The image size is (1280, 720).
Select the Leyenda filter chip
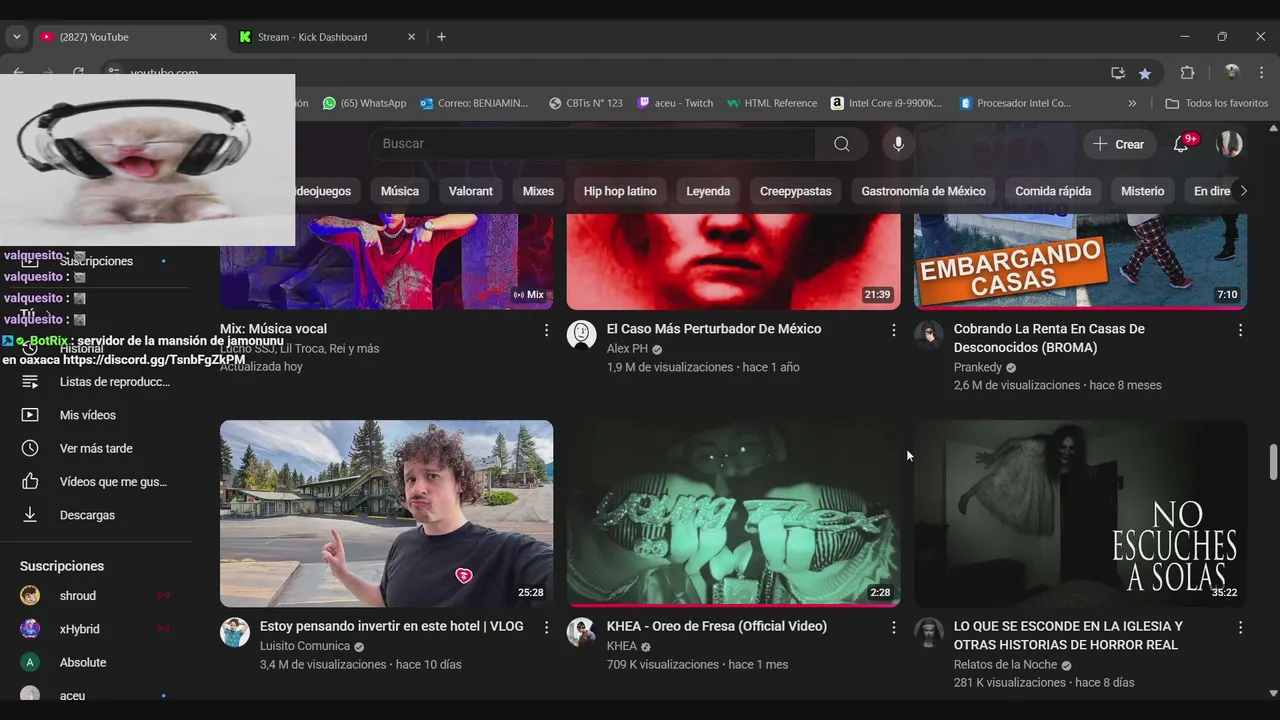pyautogui.click(x=708, y=191)
